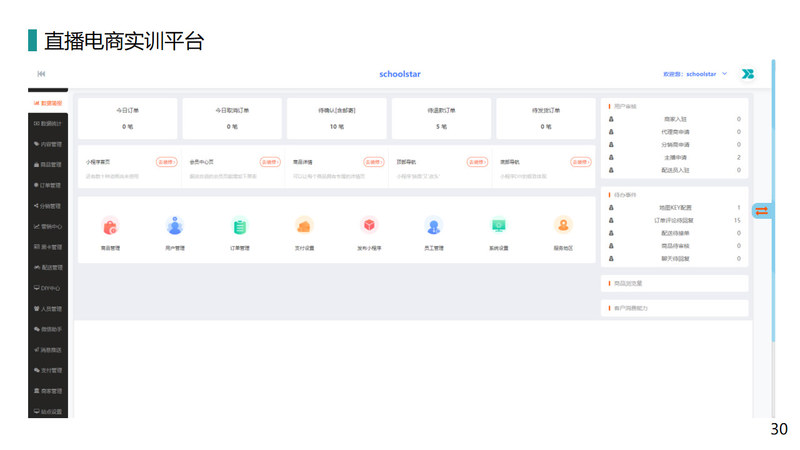Screen dimensions: 800x450
Task: Open the 待退款订单 card showing 5 笔
Action: pyautogui.click(x=441, y=118)
